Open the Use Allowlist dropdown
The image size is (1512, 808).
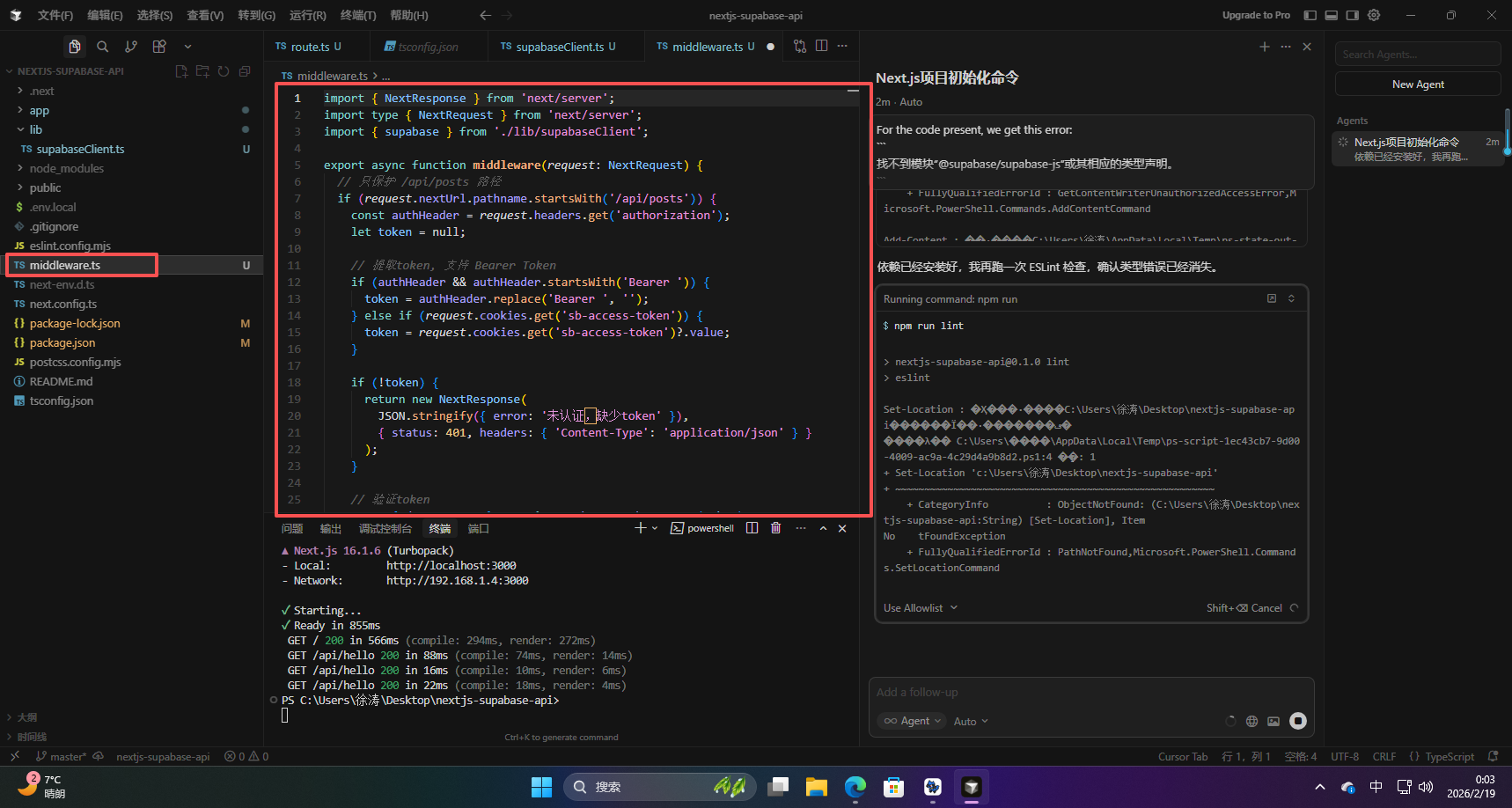coord(921,608)
